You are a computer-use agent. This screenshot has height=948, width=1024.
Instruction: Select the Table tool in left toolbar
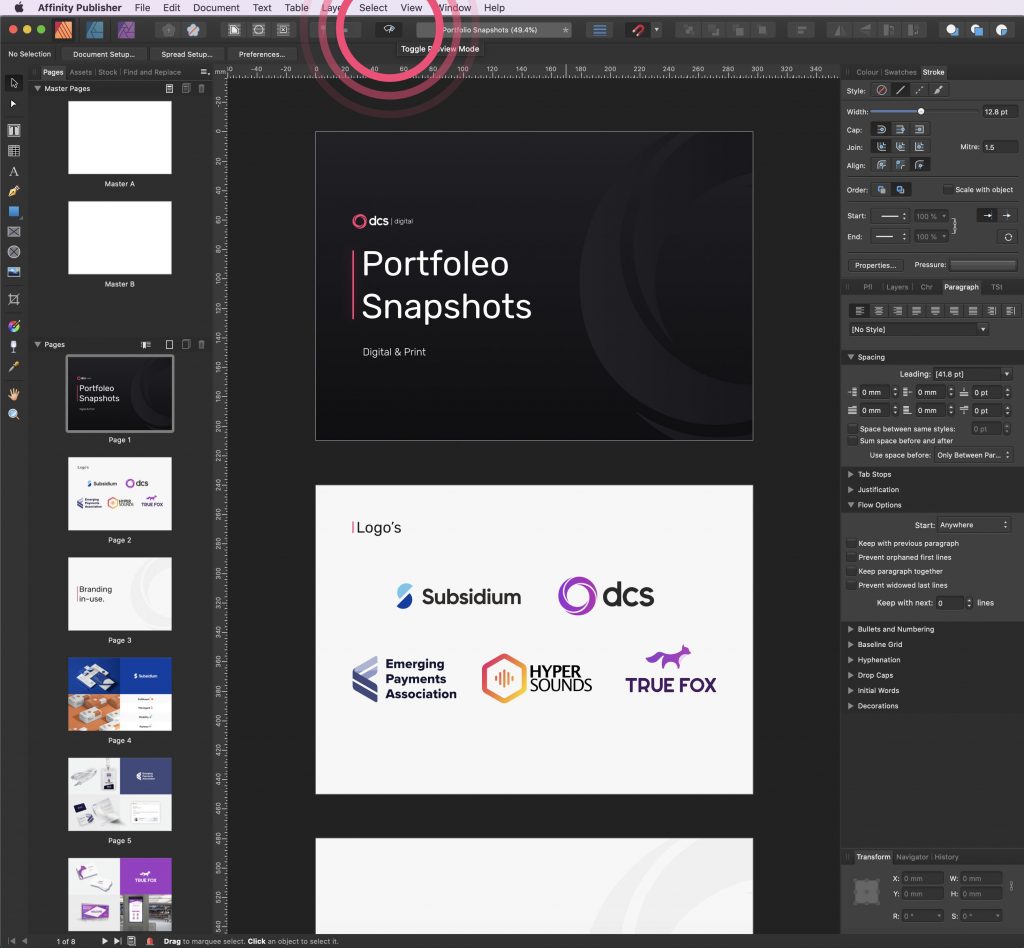[14, 151]
